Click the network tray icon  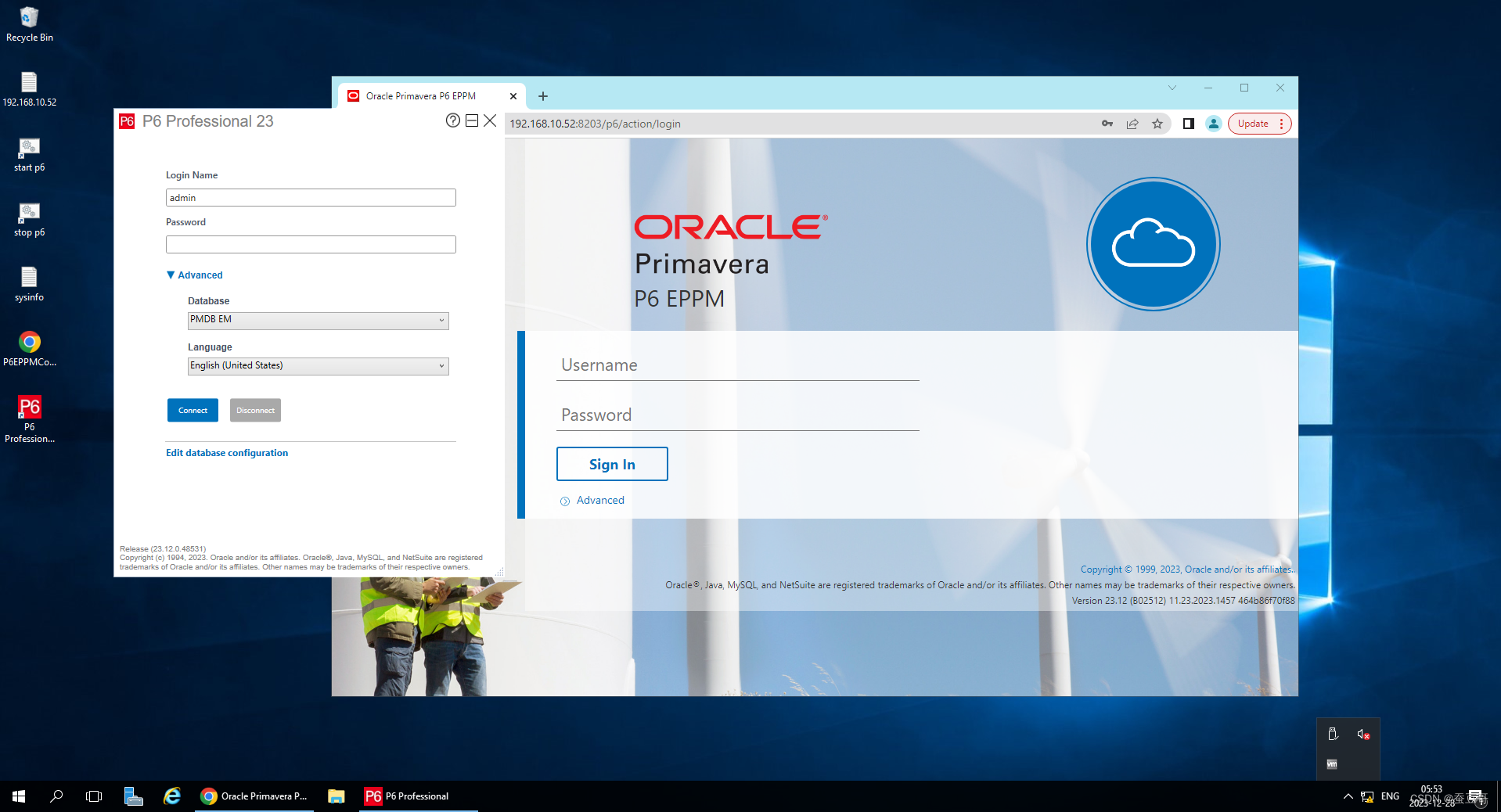coord(1367,796)
